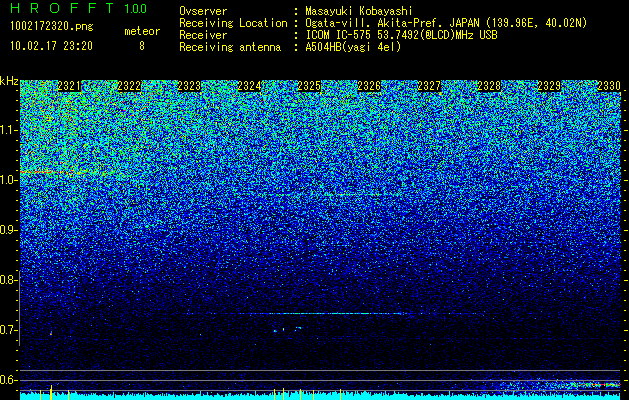Viewport: 629px width, 400px height.
Task: Click the Receiving Location value text
Action: click(446, 23)
